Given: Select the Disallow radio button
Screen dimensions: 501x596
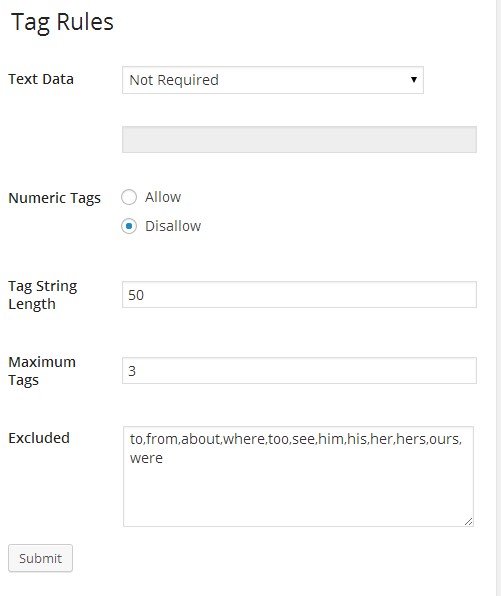Looking at the screenshot, I should 129,226.
